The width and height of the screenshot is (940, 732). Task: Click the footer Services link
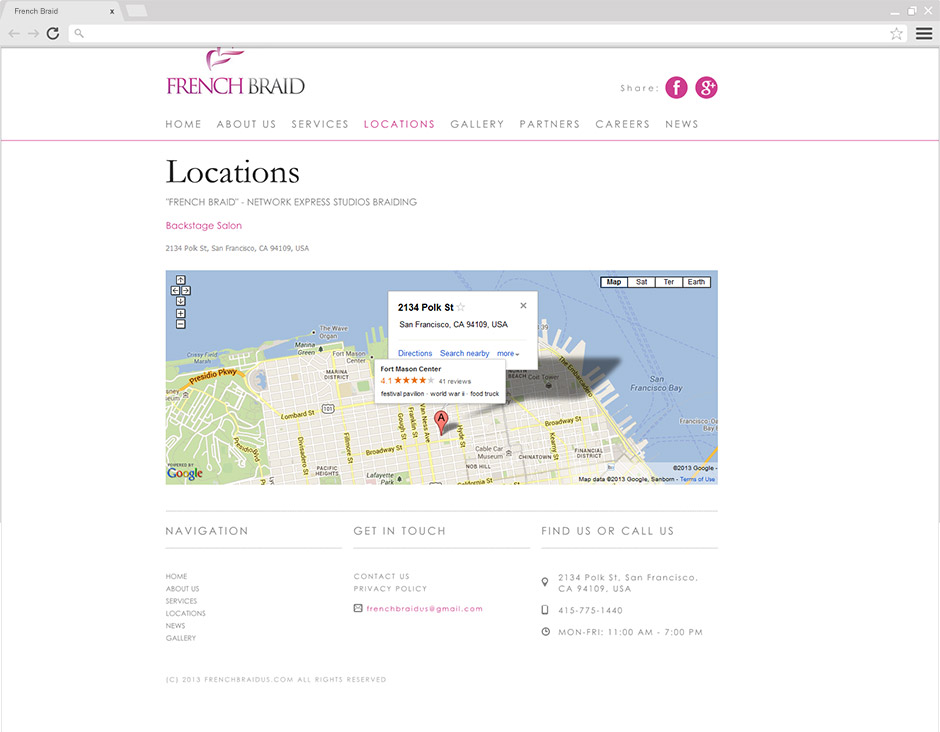coord(182,601)
